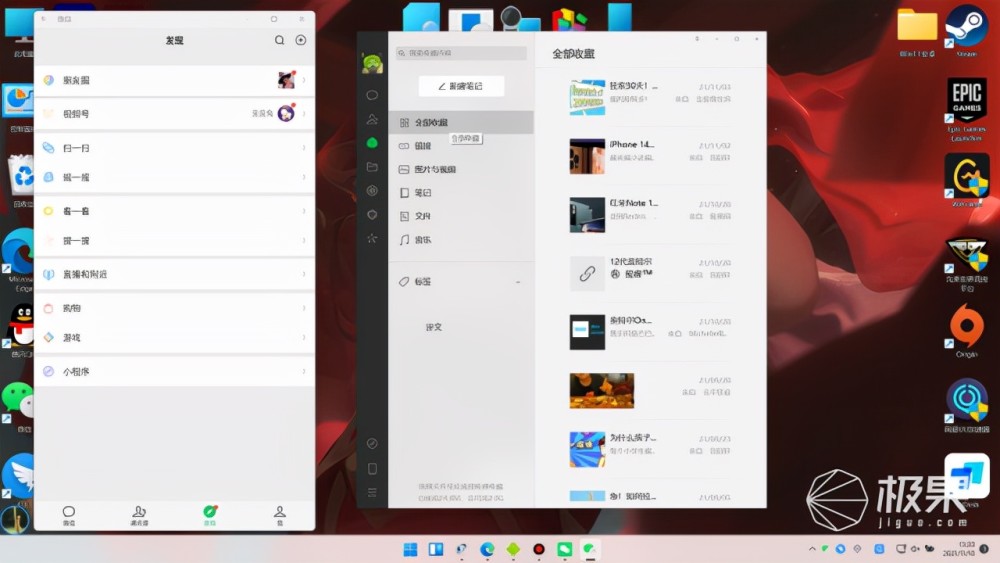This screenshot has height=563, width=1000.
Task: Switch to the 通讯录 (Contacts) bottom tab
Action: pyautogui.click(x=139, y=514)
